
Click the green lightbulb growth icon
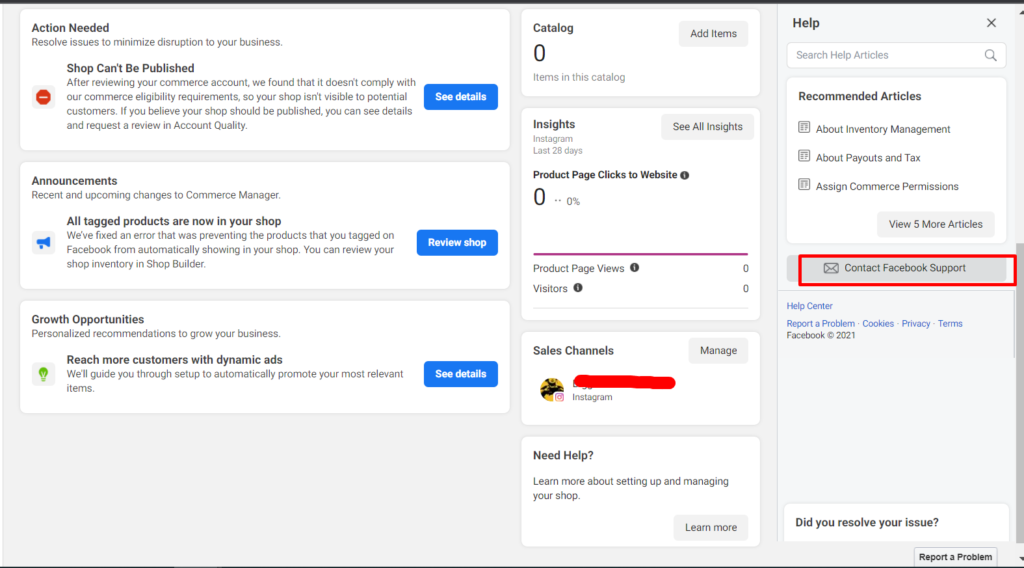[x=43, y=374]
